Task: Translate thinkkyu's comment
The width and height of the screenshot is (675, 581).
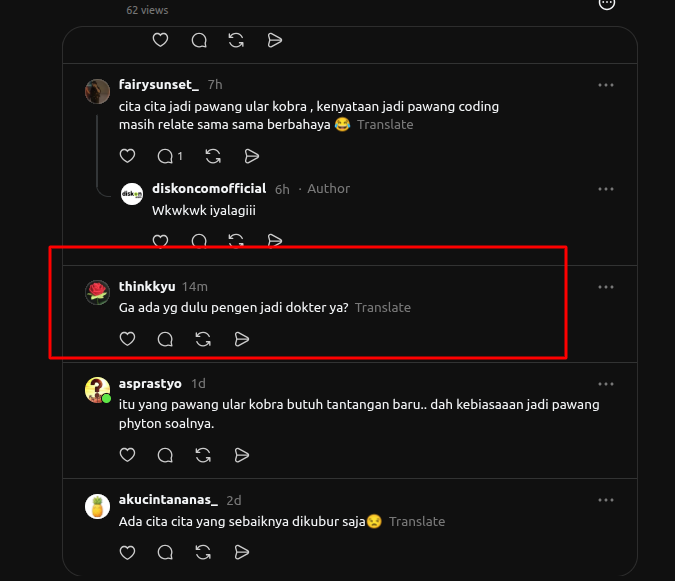Action: 383,308
